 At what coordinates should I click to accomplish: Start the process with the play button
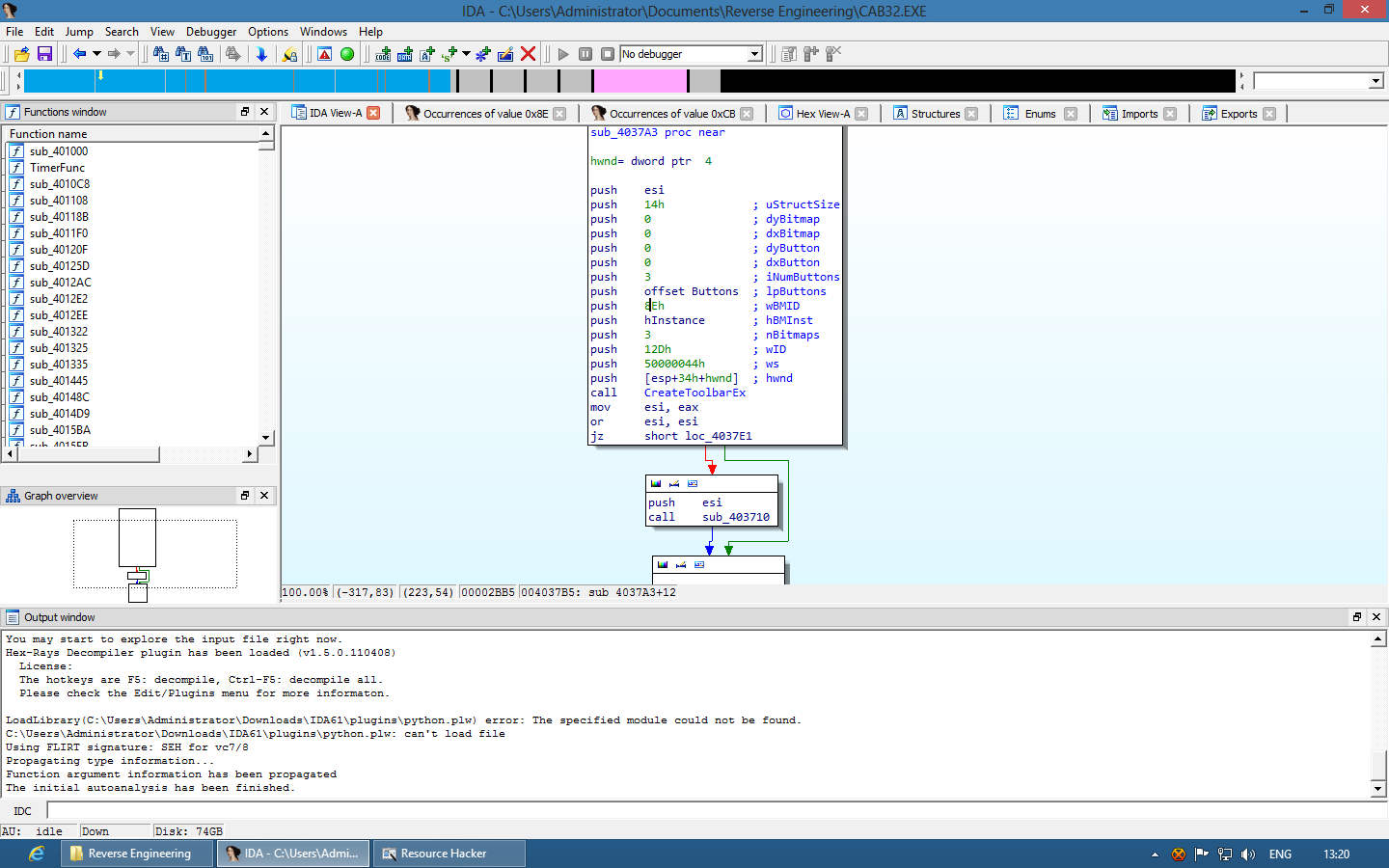click(563, 54)
